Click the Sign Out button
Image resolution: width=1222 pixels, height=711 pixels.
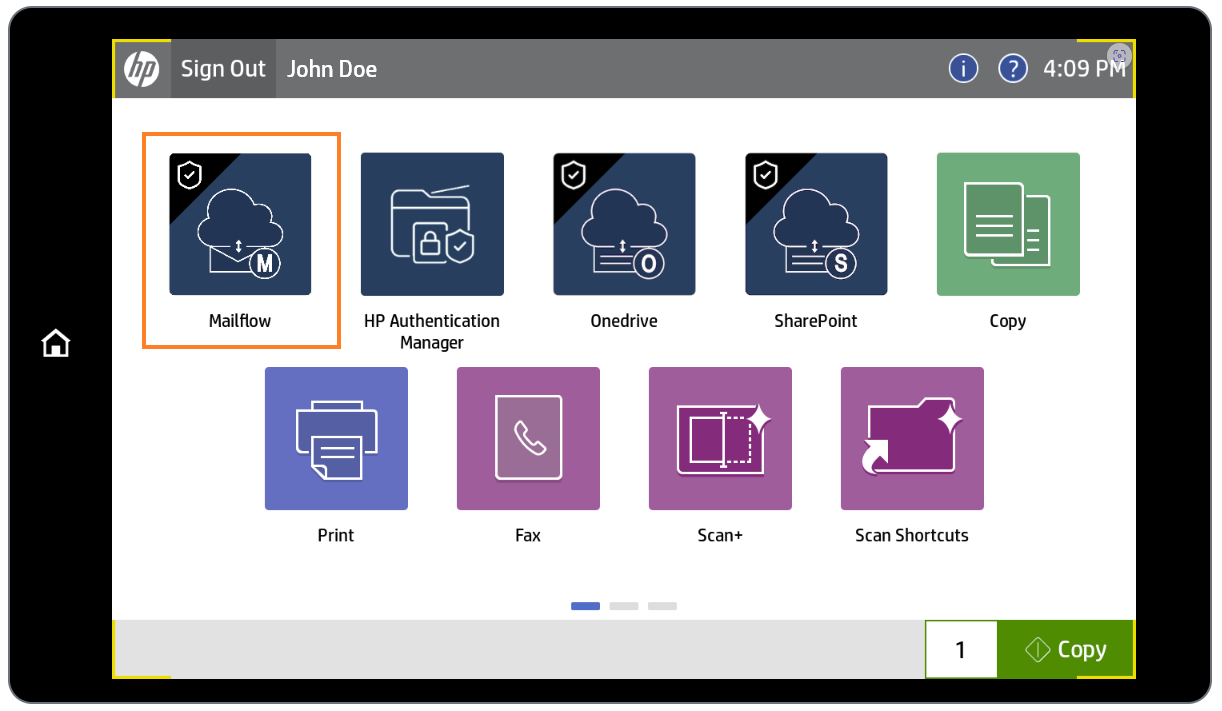click(x=223, y=69)
